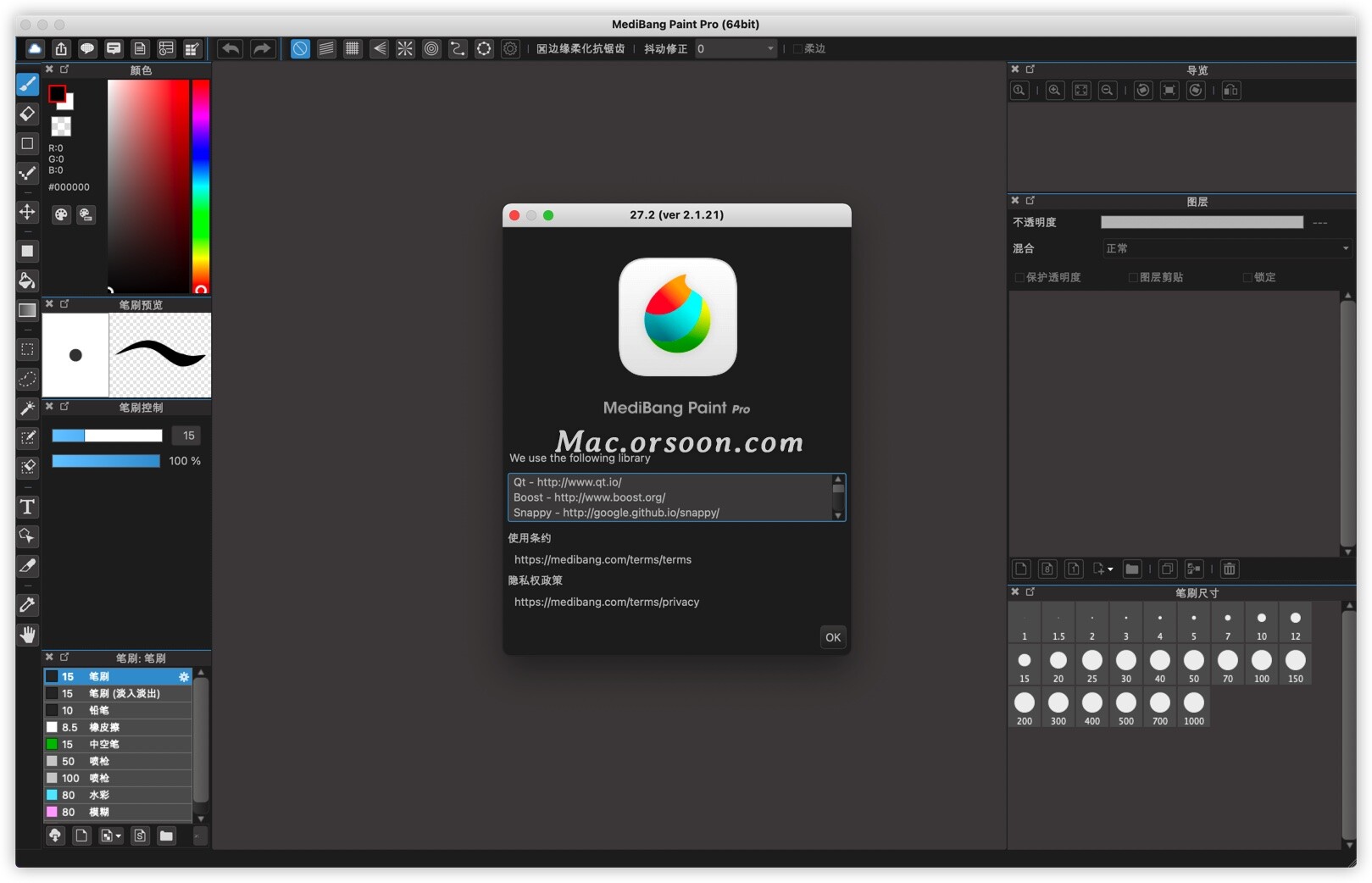Screen dimensions: 1372x883
Task: Choose the Magic Wand tool
Action: click(27, 408)
